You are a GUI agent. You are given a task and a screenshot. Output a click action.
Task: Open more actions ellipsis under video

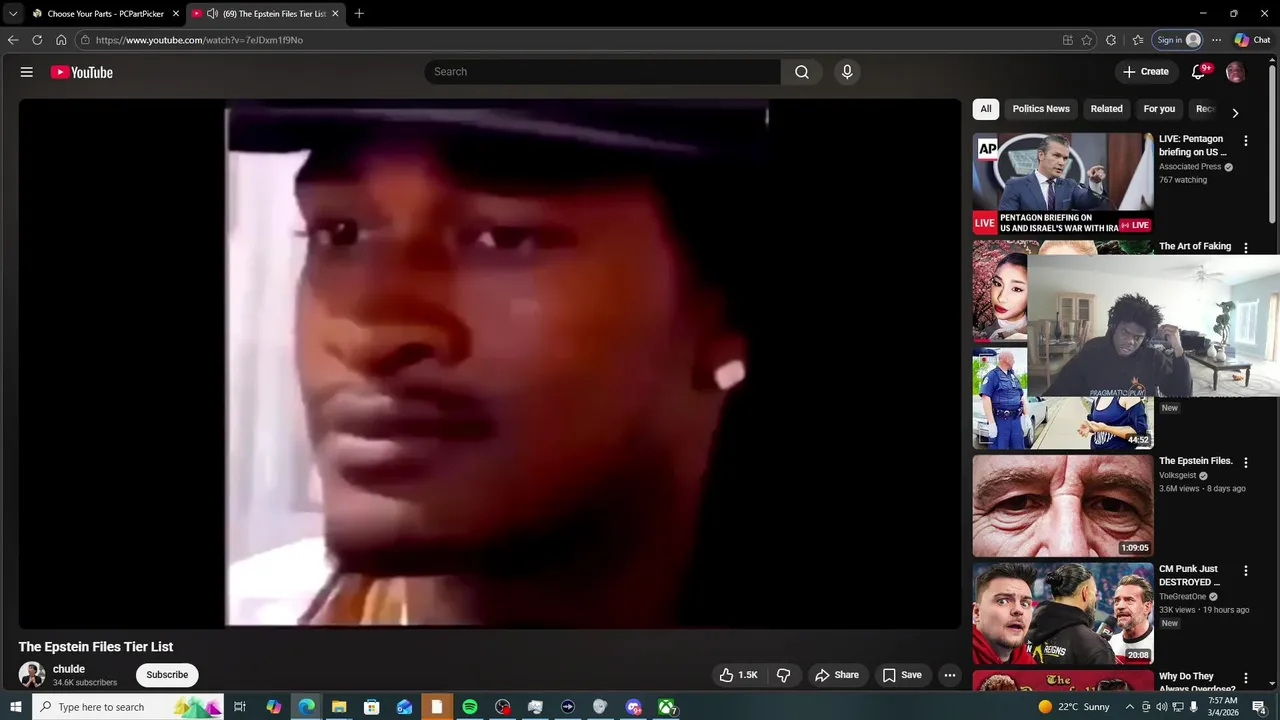coord(950,675)
